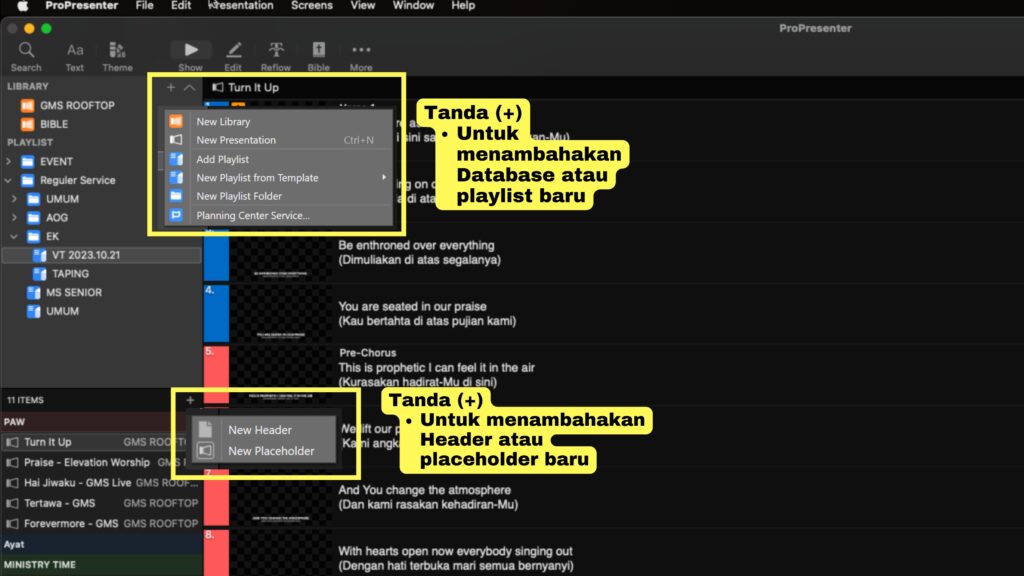Select the slide thumbnail for 'And You change the atmosphere'
The height and width of the screenshot is (576, 1024).
pos(281,498)
